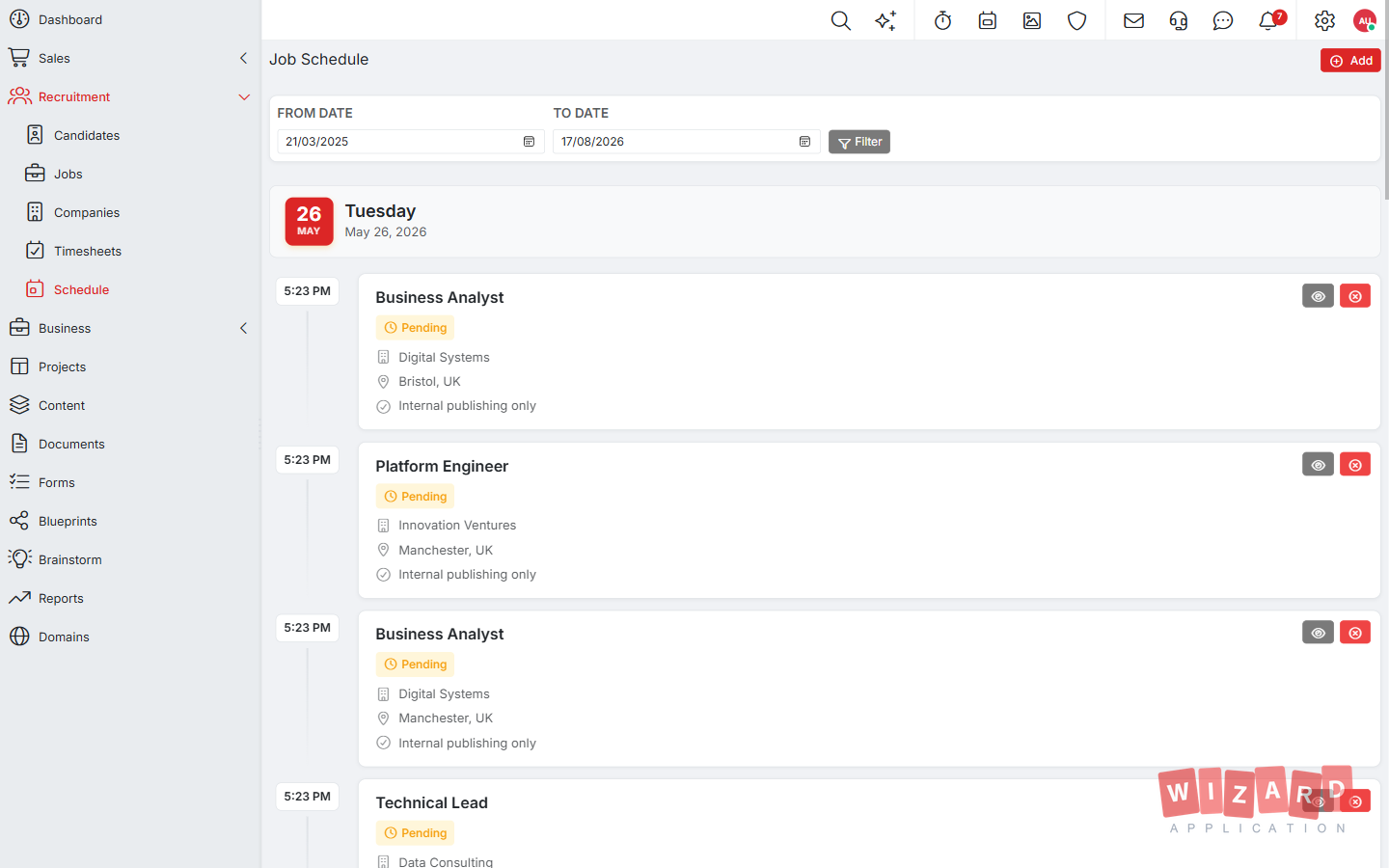1389x868 pixels.
Task: Open the settings gear icon
Action: click(1324, 20)
